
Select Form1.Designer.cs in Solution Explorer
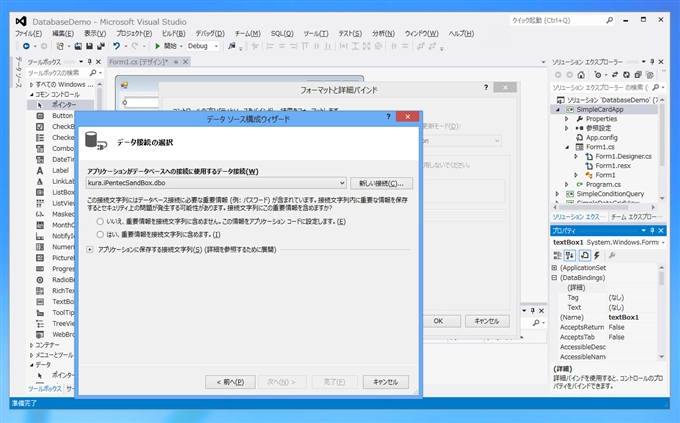623,157
